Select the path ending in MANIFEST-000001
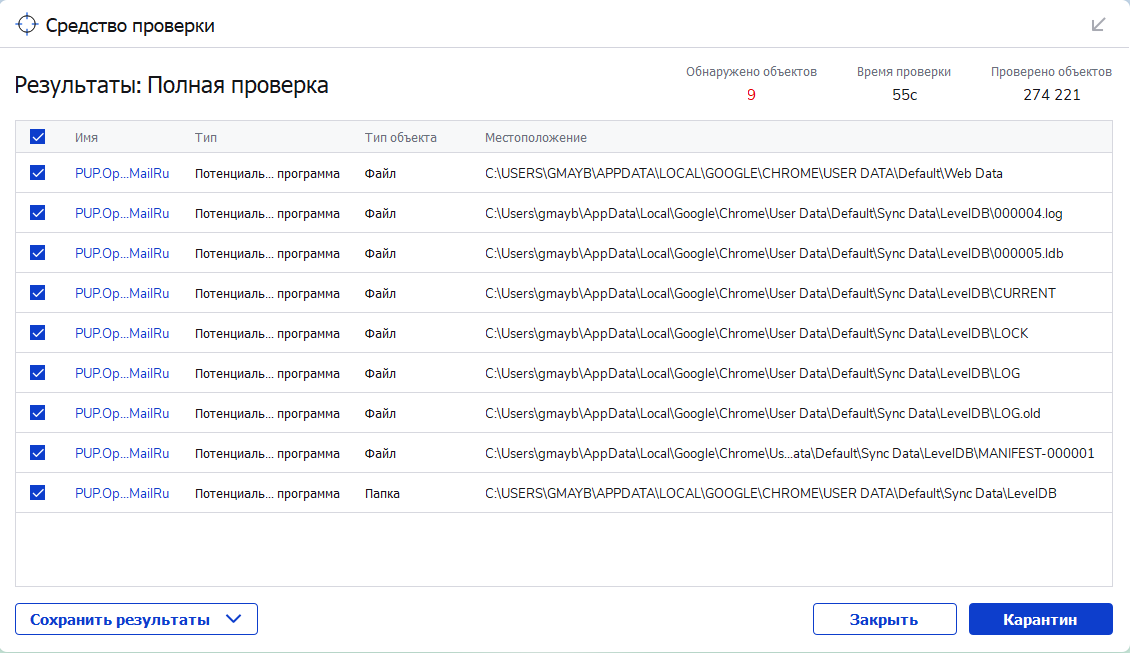The height and width of the screenshot is (653, 1130). coord(790,453)
